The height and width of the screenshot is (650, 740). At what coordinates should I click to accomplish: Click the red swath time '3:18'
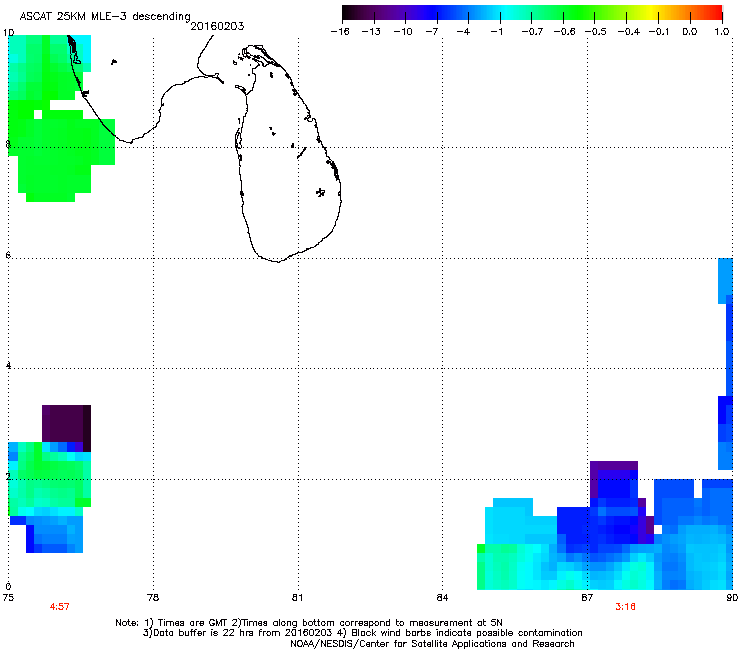coord(625,607)
